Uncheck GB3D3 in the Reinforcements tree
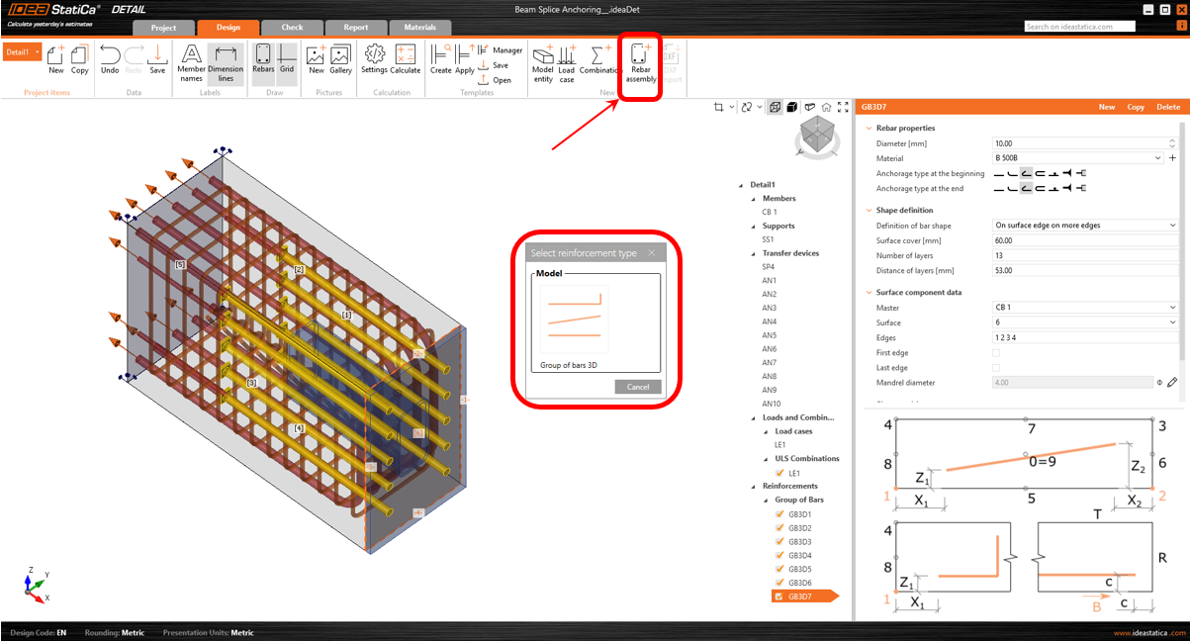The height and width of the screenshot is (641, 1190). point(781,542)
